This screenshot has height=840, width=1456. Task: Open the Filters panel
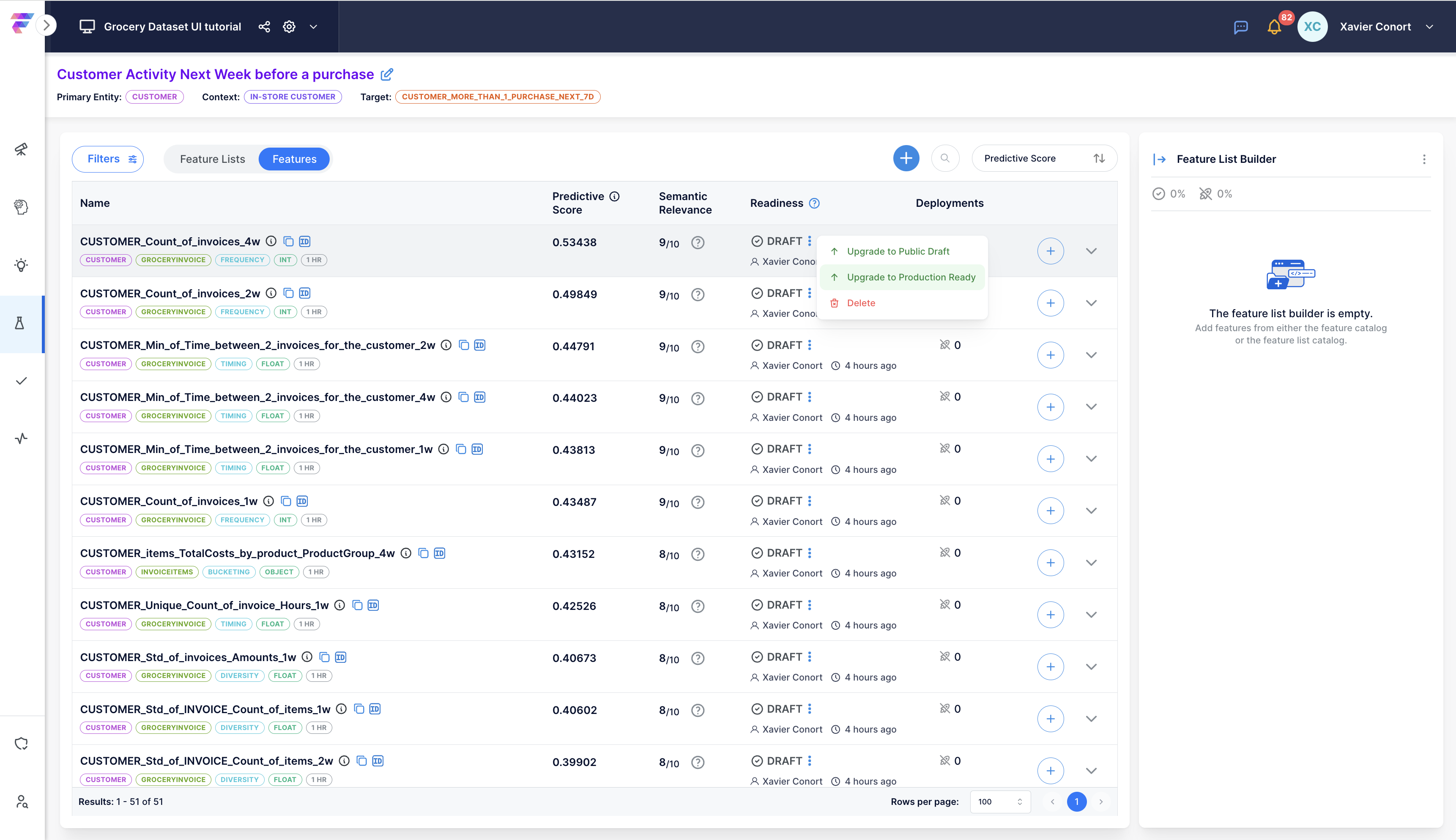tap(108, 159)
